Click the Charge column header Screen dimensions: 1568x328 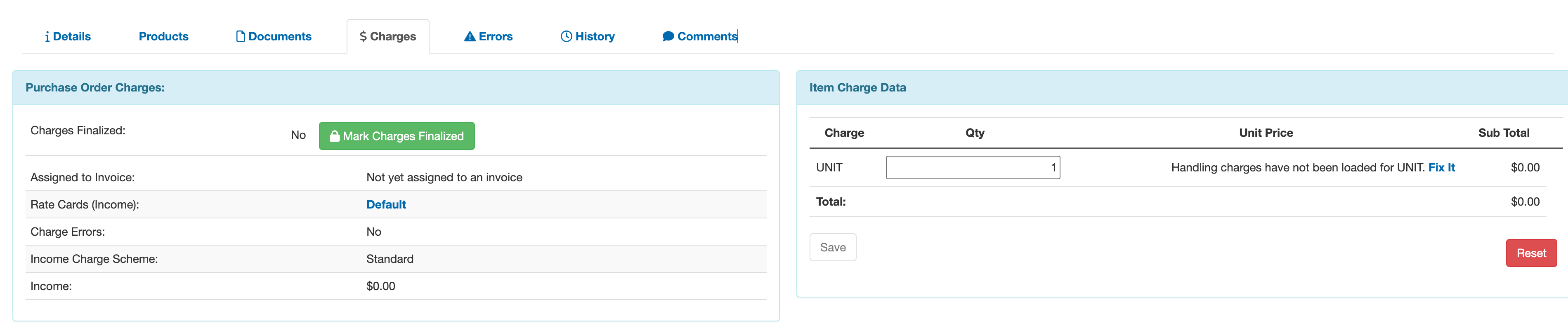click(x=844, y=133)
